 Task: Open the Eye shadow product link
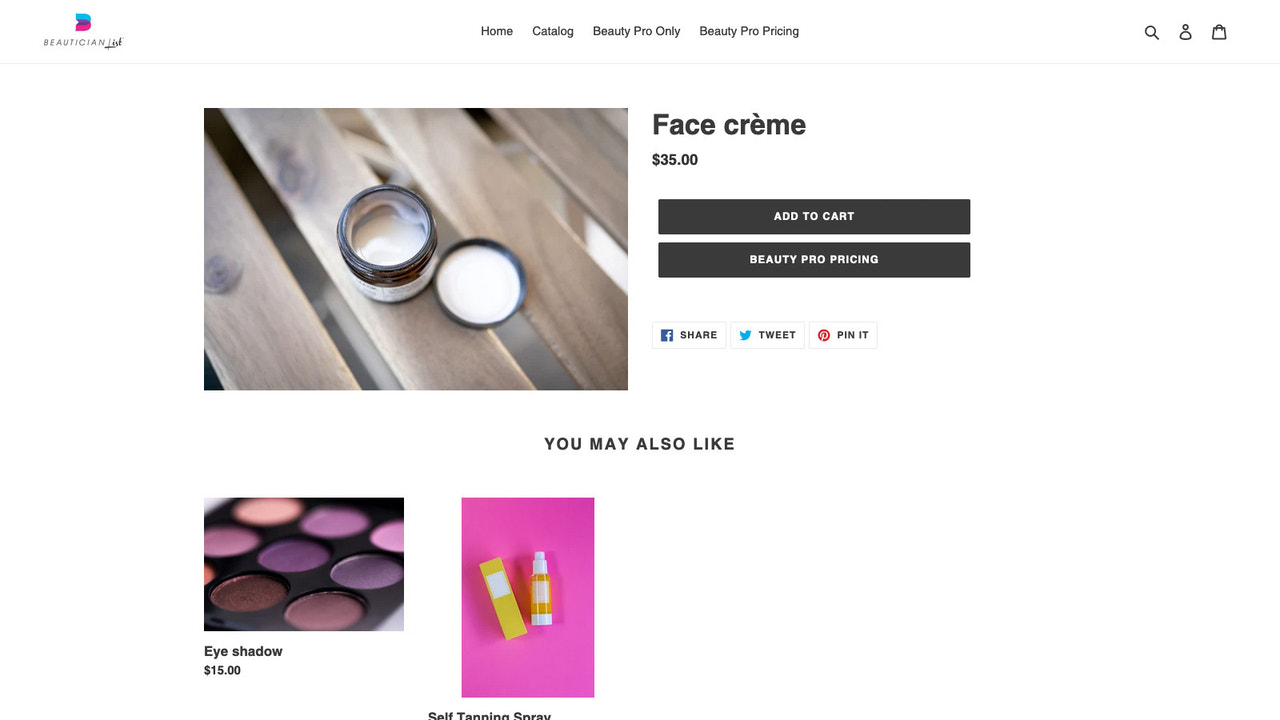[x=242, y=651]
